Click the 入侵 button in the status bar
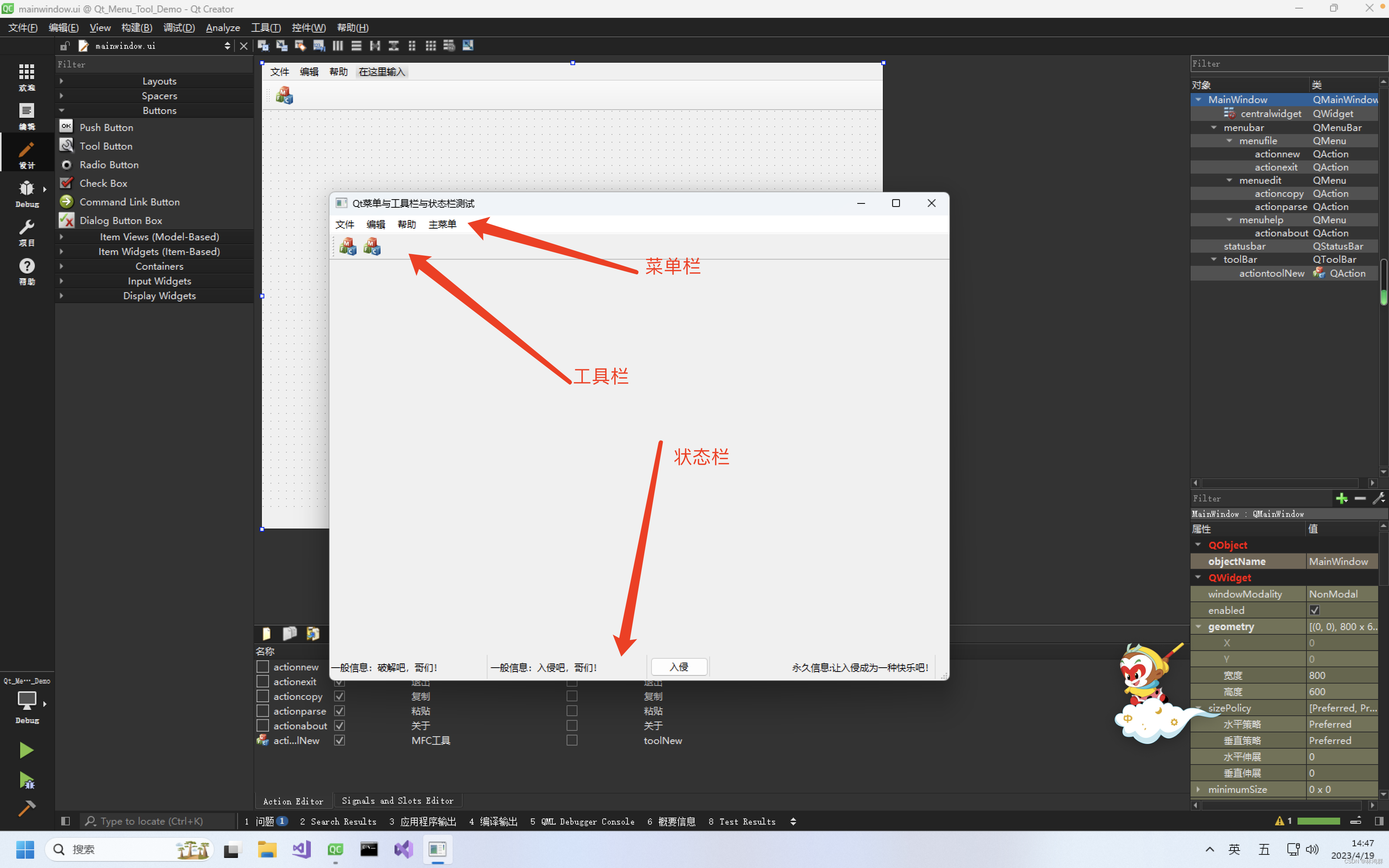This screenshot has width=1389, height=868. click(679, 667)
